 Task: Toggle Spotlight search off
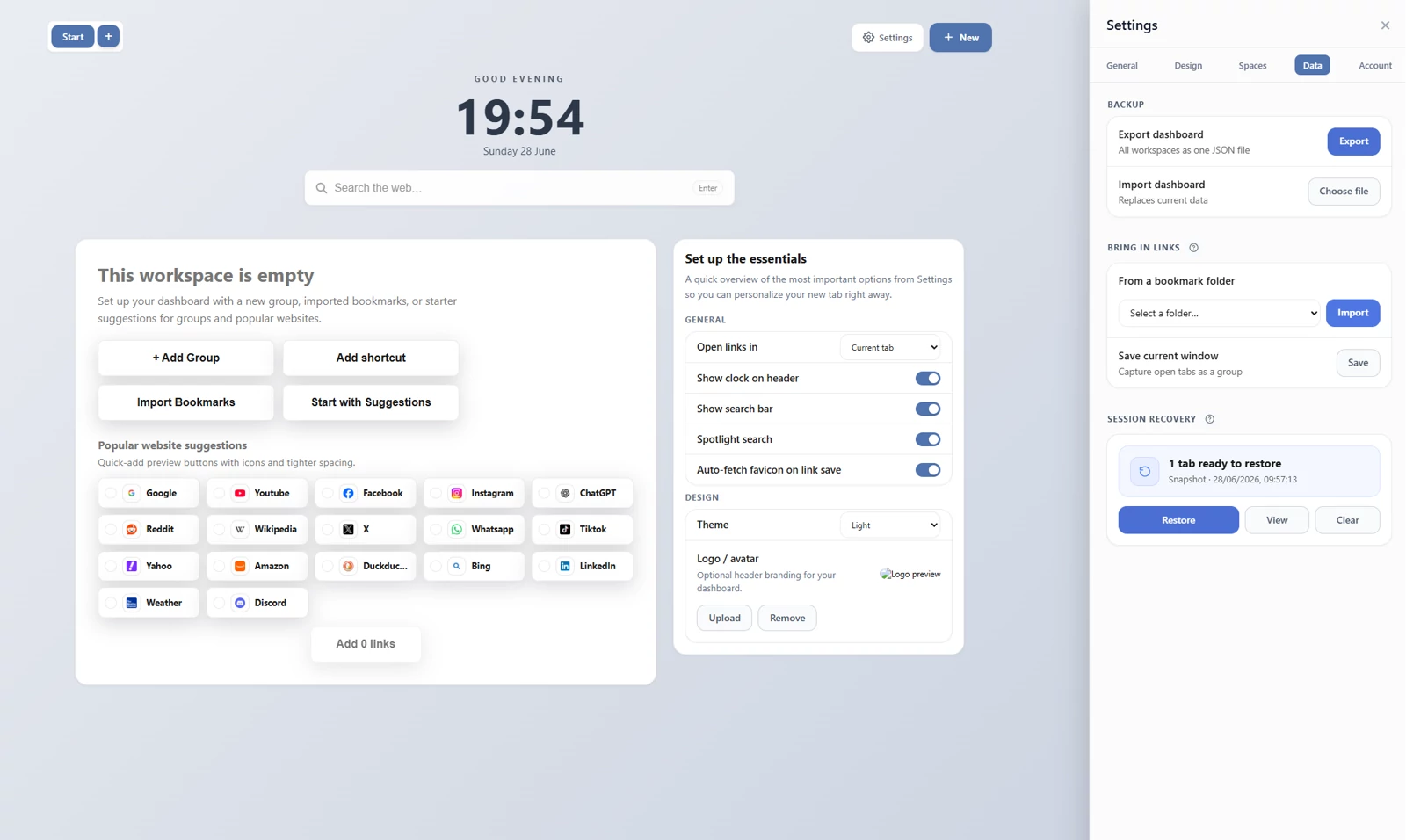928,439
